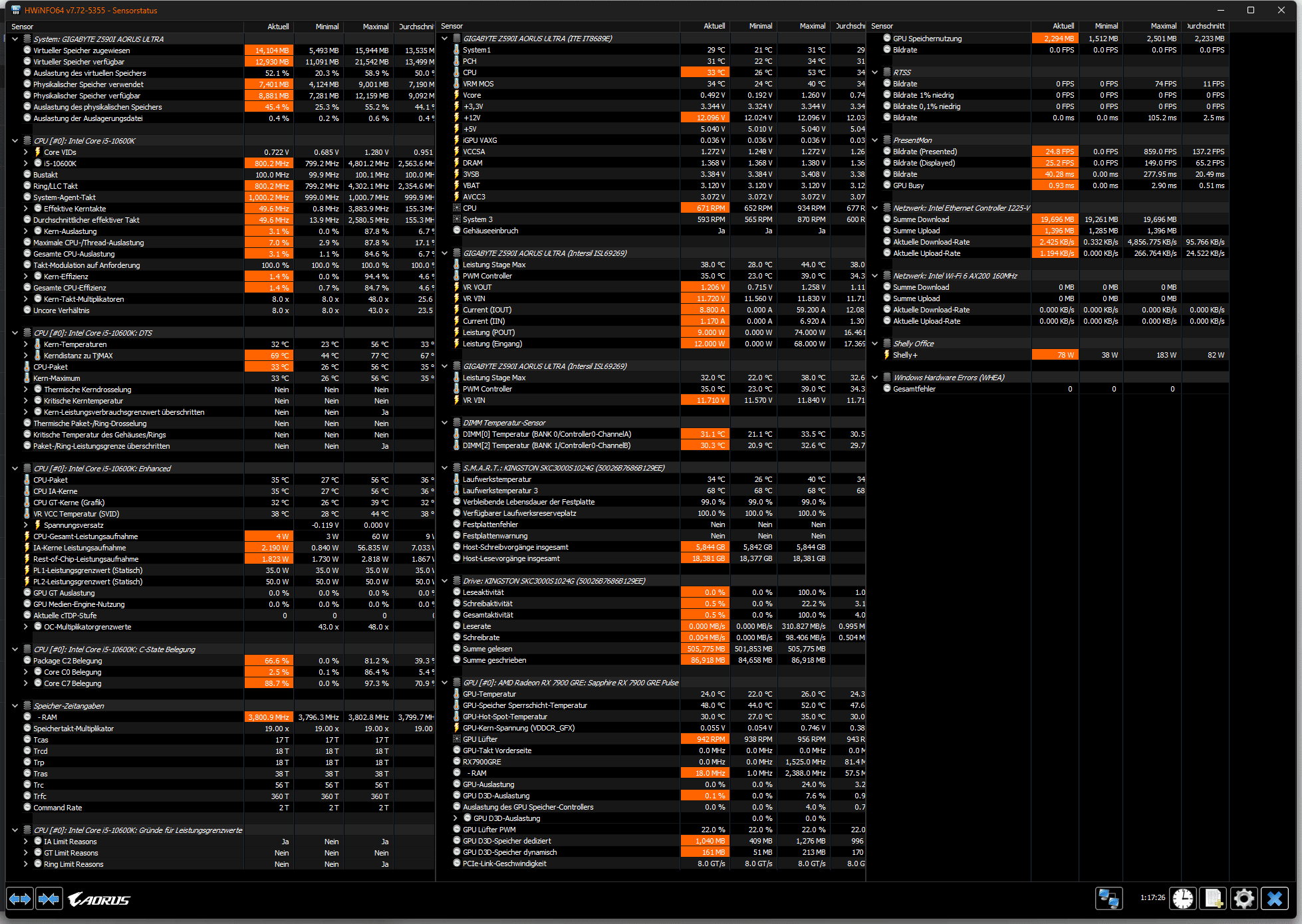Viewport: 1302px width, 924px height.
Task: Collapse the PresentMon group
Action: coord(875,140)
